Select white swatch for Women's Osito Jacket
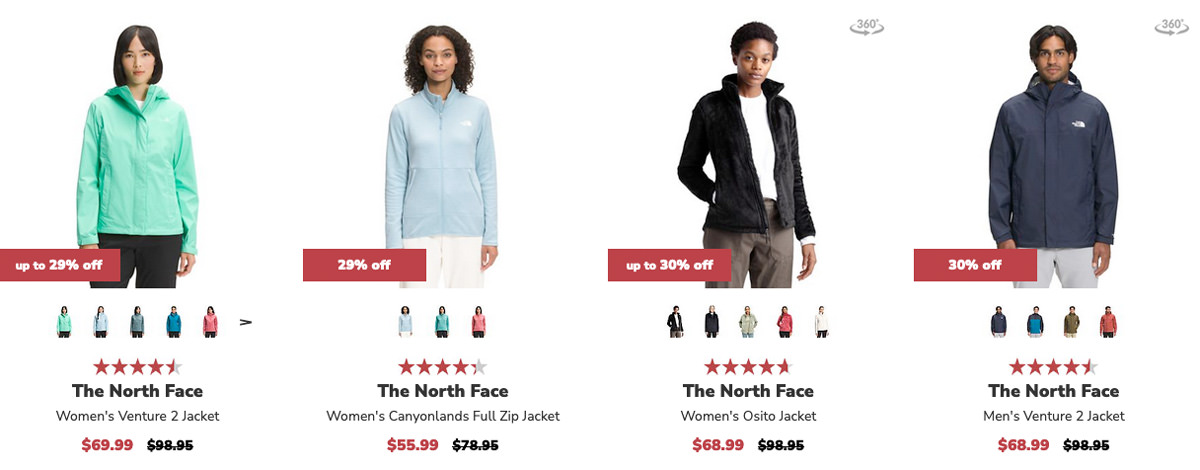 pyautogui.click(x=821, y=322)
